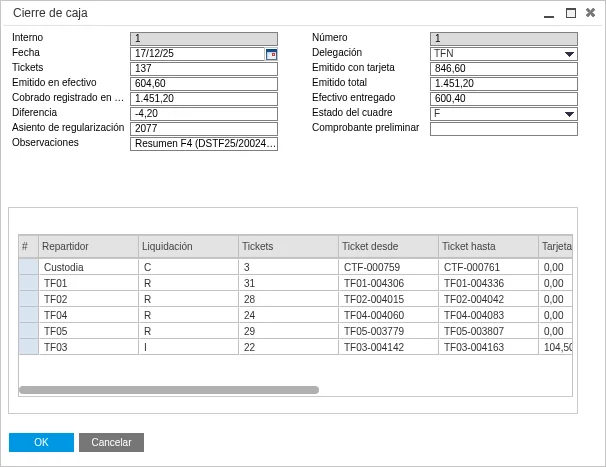
Task: Click the Tickets count 24 for TF04
Action: (x=288, y=315)
